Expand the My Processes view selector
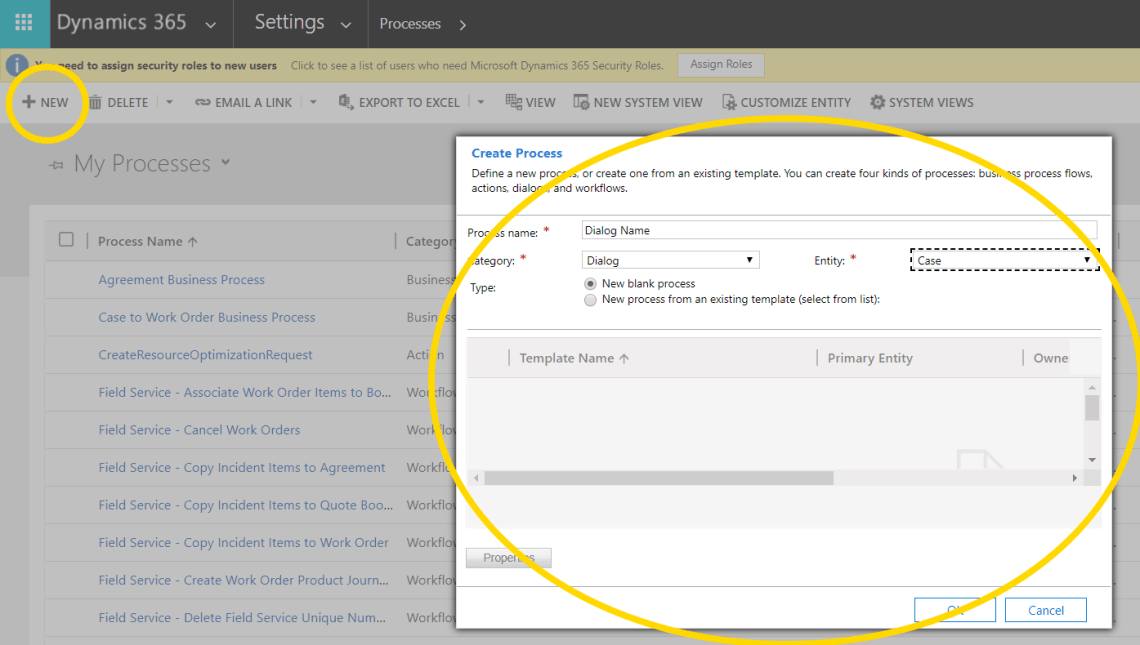 (x=224, y=162)
